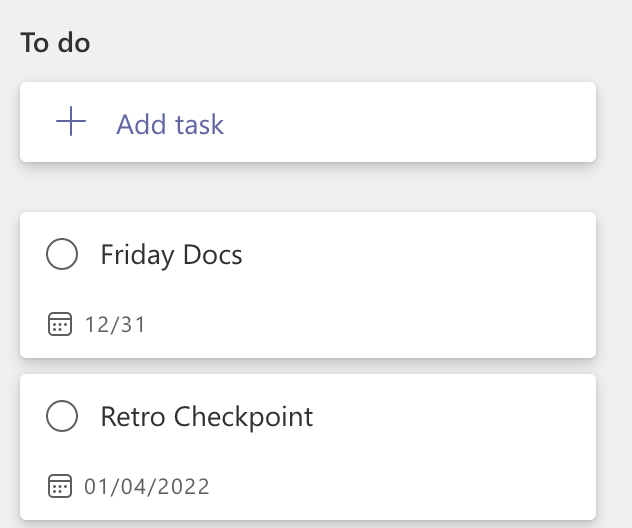Click the word Docs in first task
This screenshot has height=528, width=632.
[212, 255]
